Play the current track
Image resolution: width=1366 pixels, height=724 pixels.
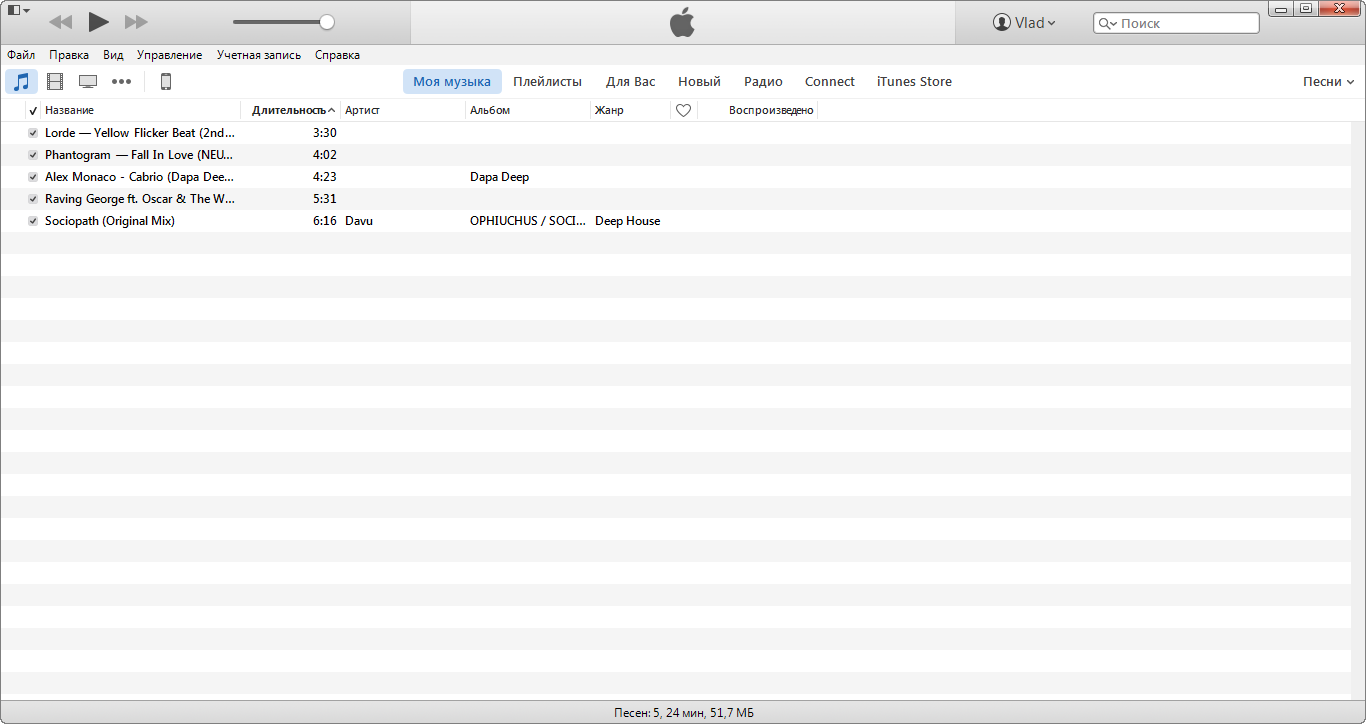coord(98,21)
